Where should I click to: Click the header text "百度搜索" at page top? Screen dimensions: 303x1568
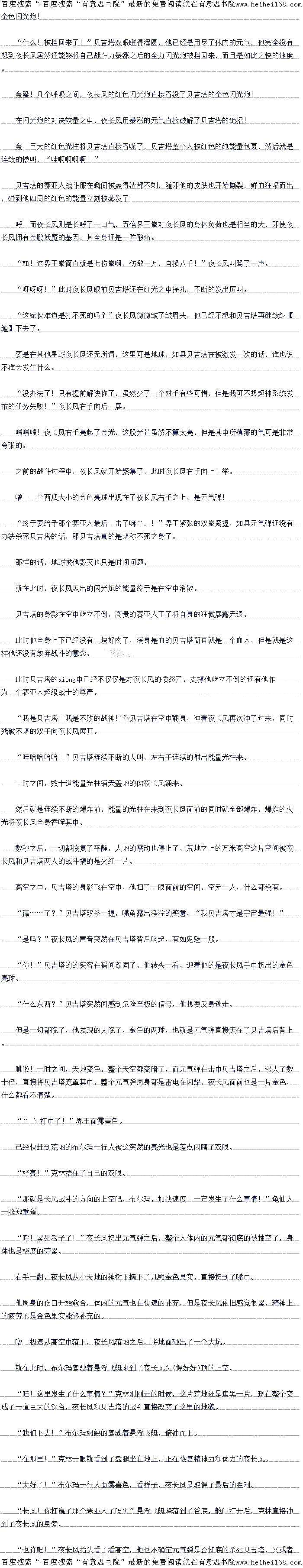(17, 4)
